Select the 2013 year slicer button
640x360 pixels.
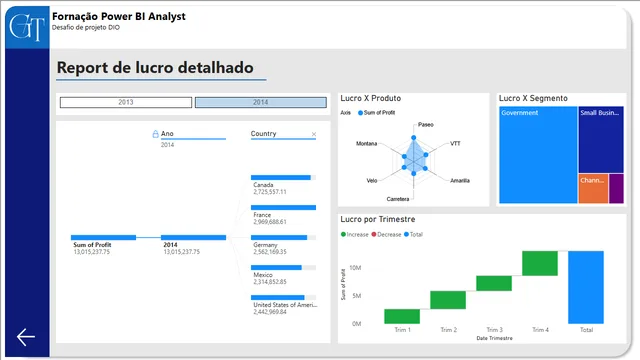[x=126, y=102]
